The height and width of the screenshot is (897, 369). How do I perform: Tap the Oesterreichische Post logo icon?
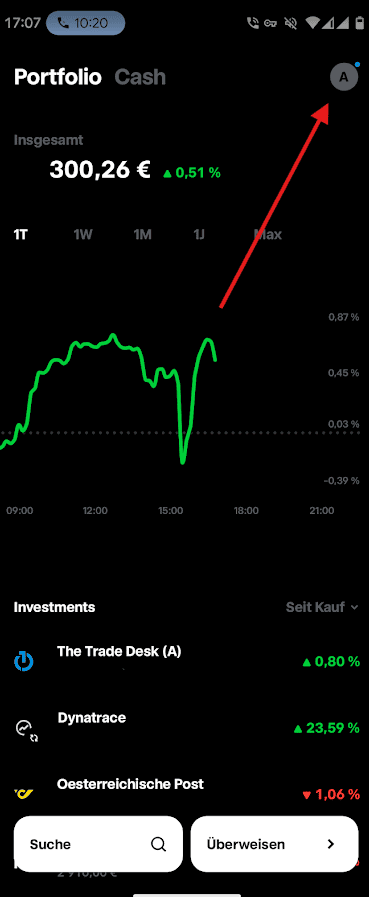[x=23, y=793]
